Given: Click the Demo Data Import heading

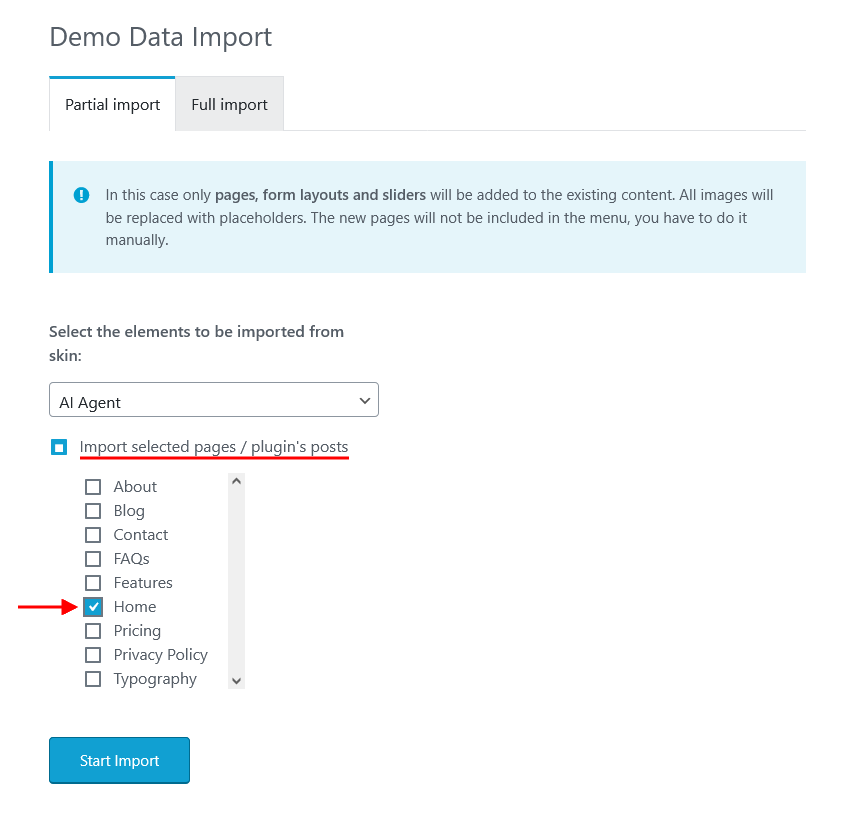Looking at the screenshot, I should (x=160, y=37).
